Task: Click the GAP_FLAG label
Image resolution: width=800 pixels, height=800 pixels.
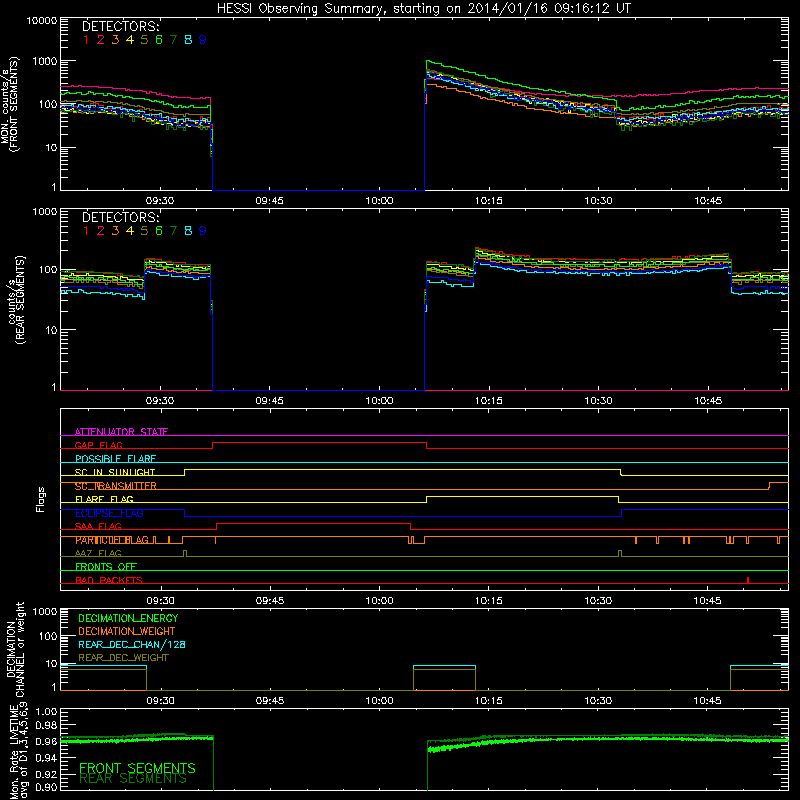Action: coord(99,445)
